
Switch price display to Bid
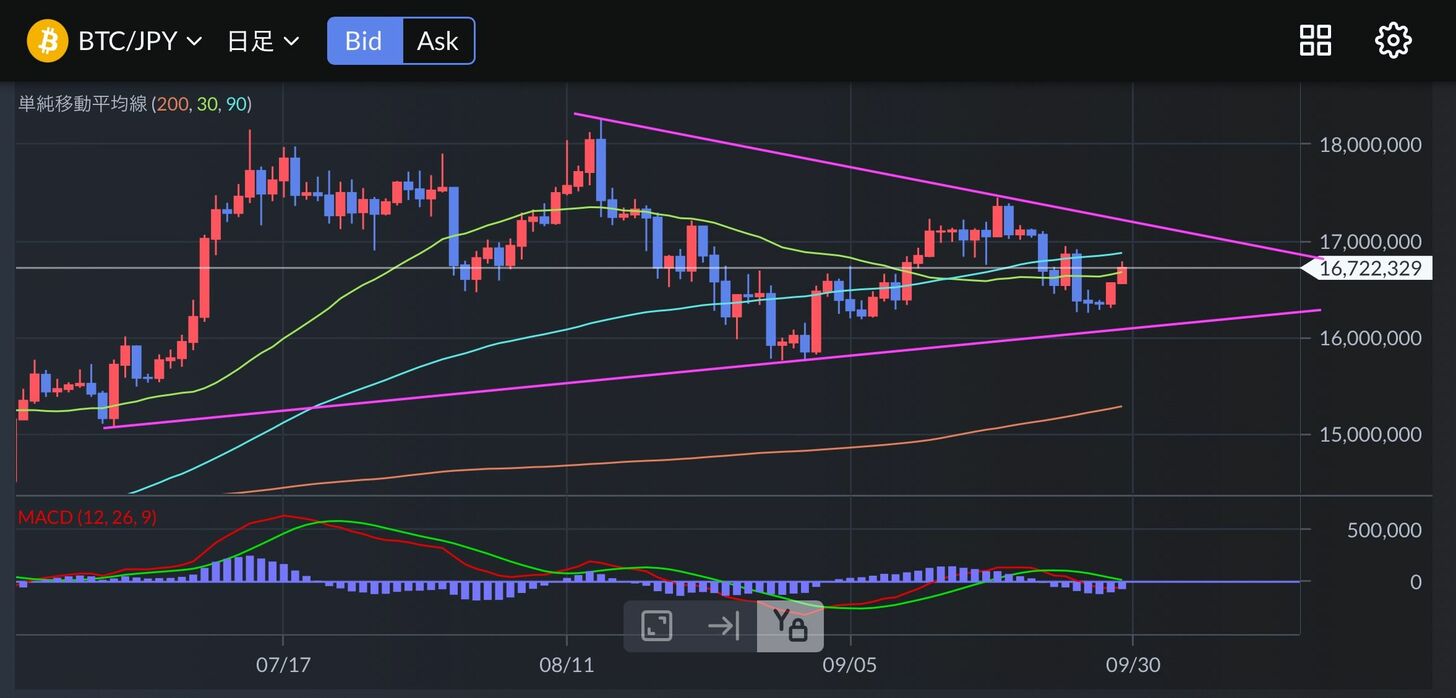click(x=364, y=41)
